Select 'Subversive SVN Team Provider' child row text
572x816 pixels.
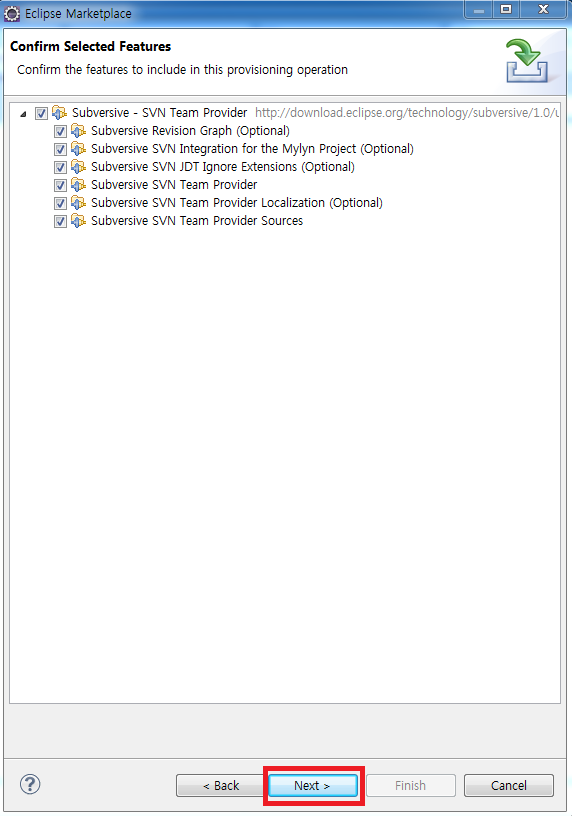[x=174, y=185]
